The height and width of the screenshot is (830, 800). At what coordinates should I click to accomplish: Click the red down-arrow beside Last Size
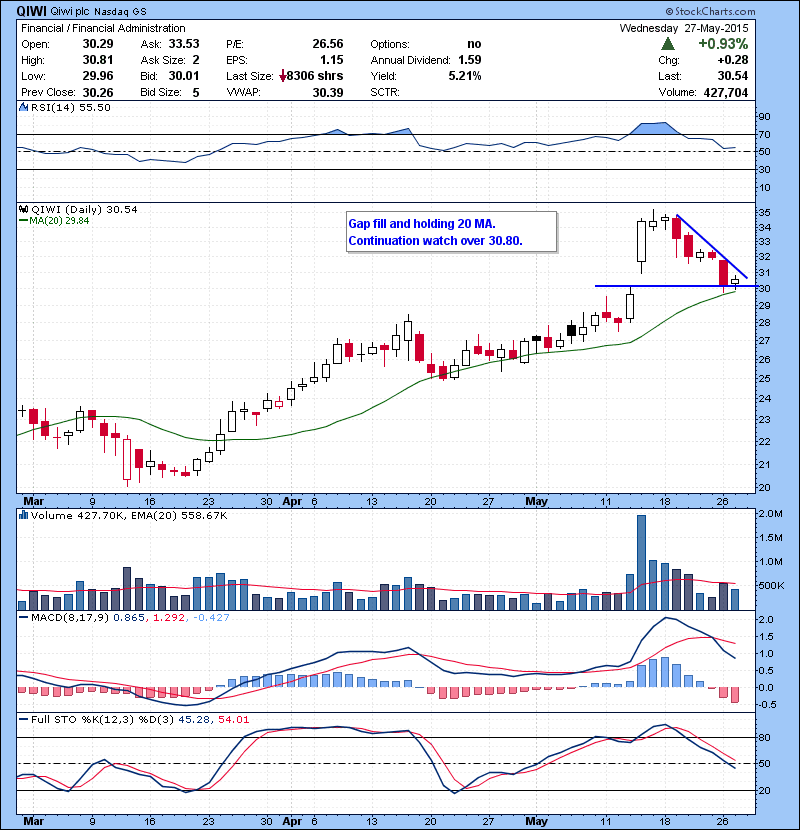tap(283, 76)
